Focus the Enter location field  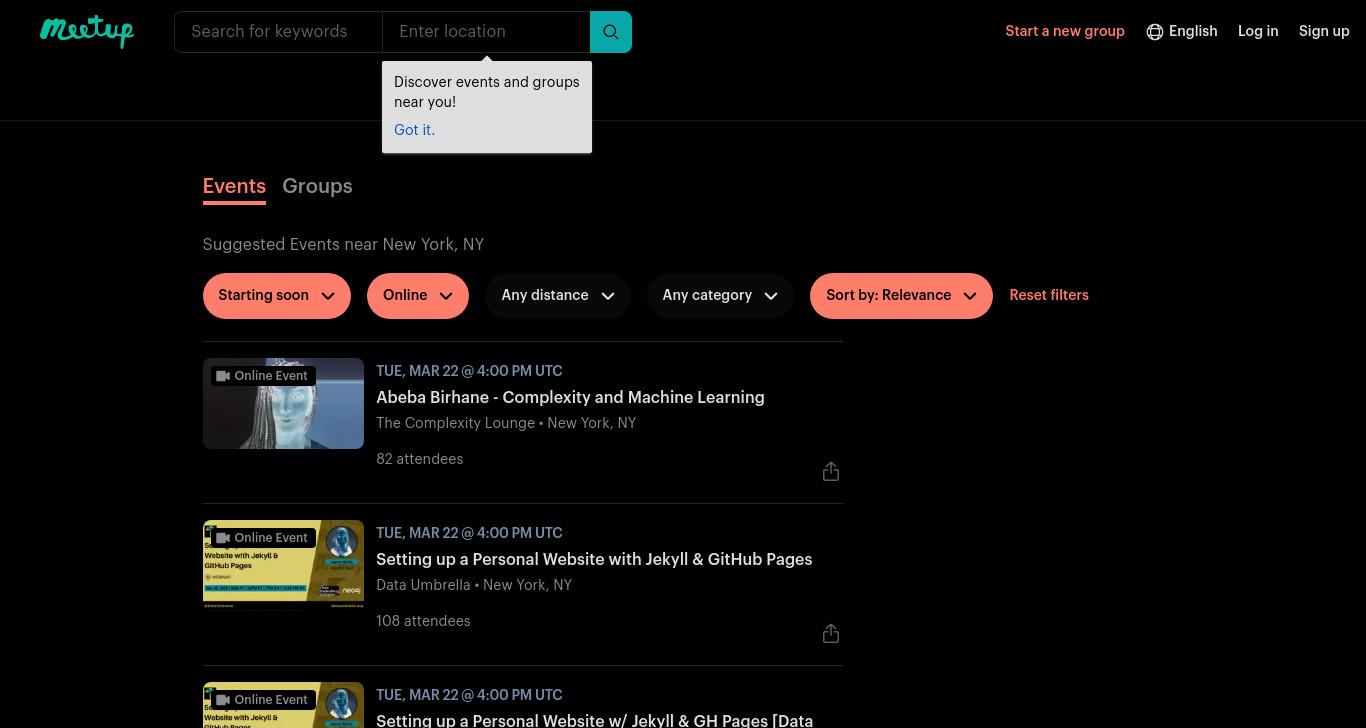pyautogui.click(x=486, y=32)
